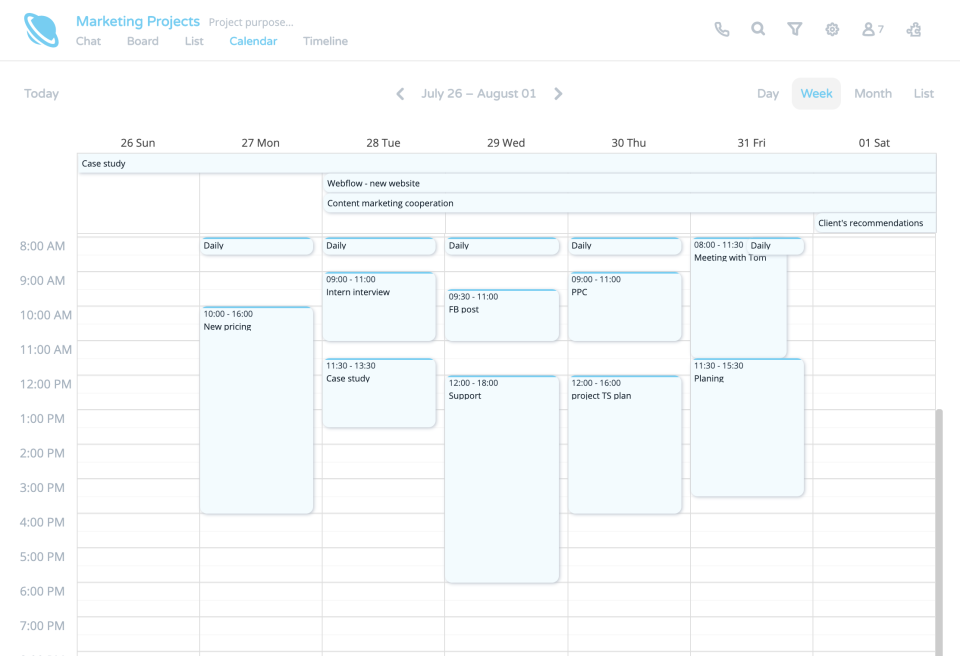
Task: Switch to calendar List view
Action: [x=923, y=94]
